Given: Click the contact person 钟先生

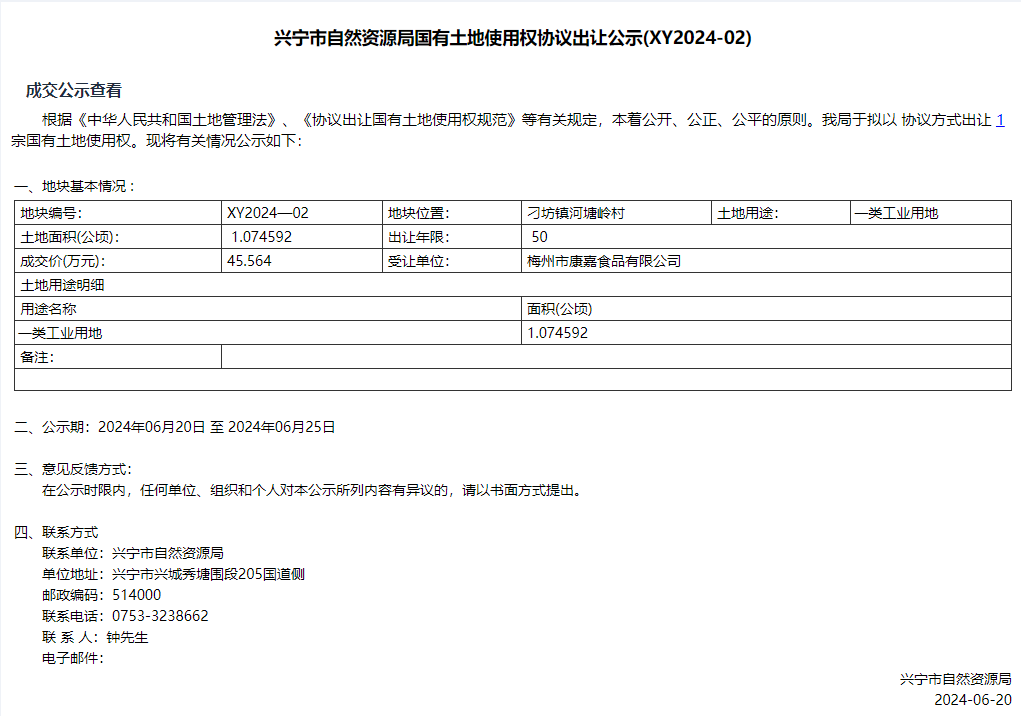Looking at the screenshot, I should click(127, 637).
